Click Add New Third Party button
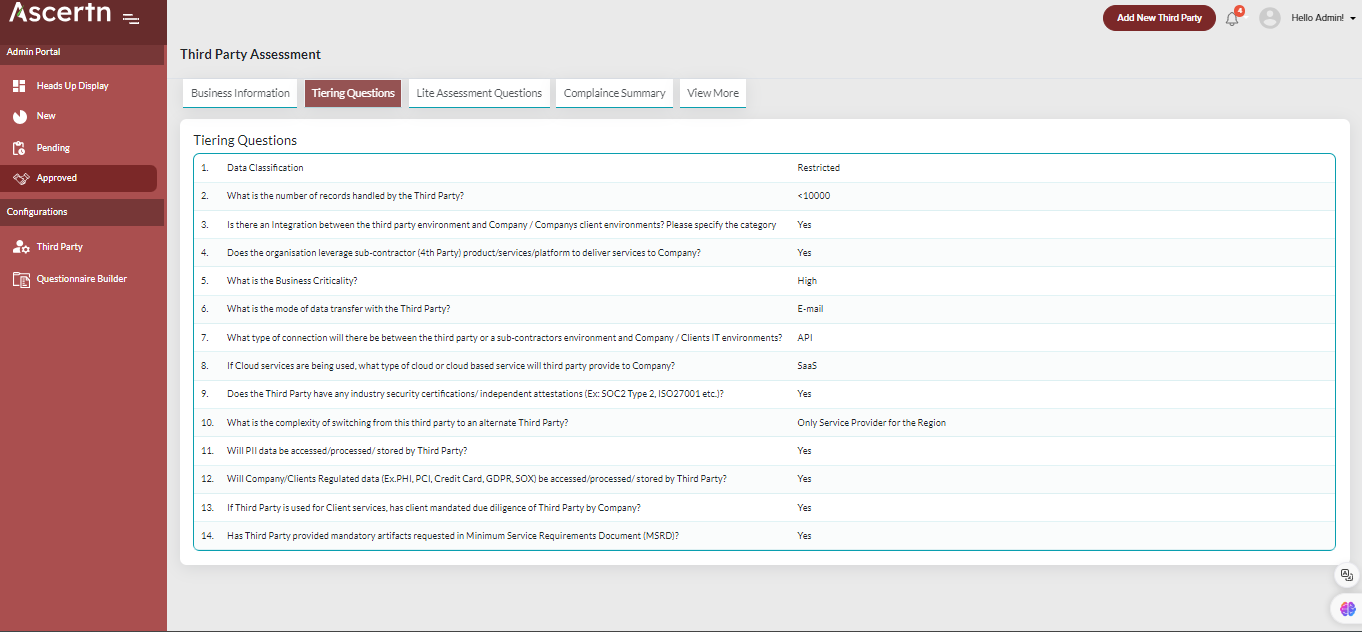Image resolution: width=1362 pixels, height=632 pixels. [1159, 18]
